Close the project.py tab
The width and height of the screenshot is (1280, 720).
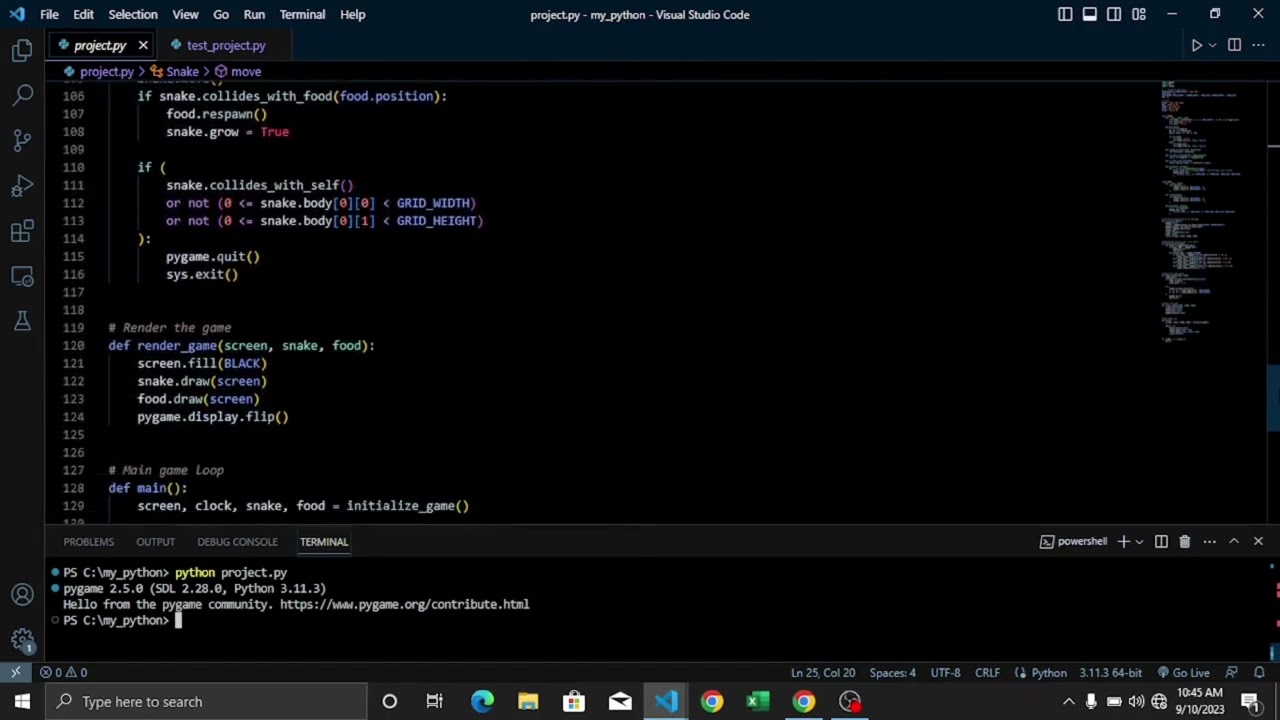coord(143,45)
